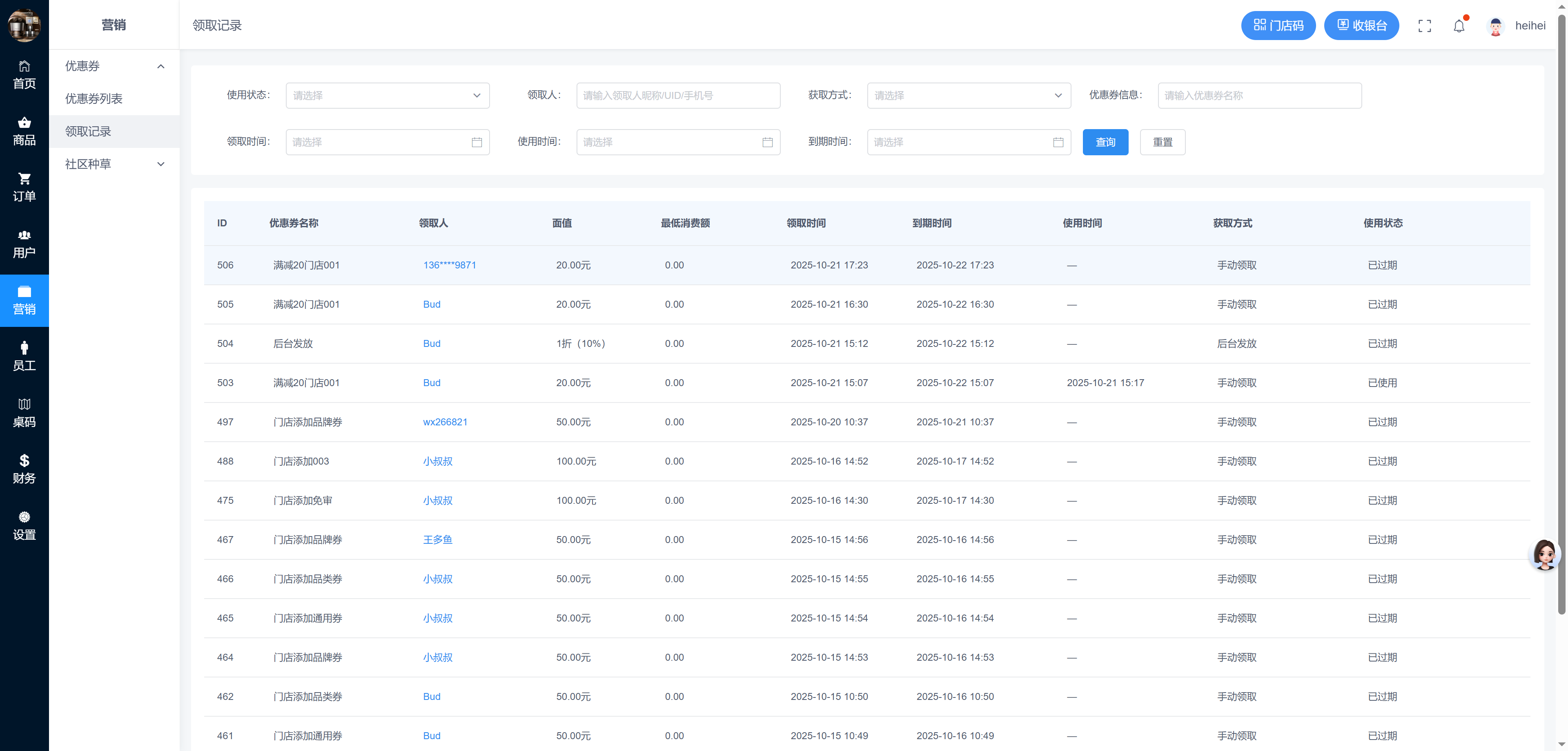1568x751 pixels.
Task: Open the 领取时间 date picker
Action: 387,142
